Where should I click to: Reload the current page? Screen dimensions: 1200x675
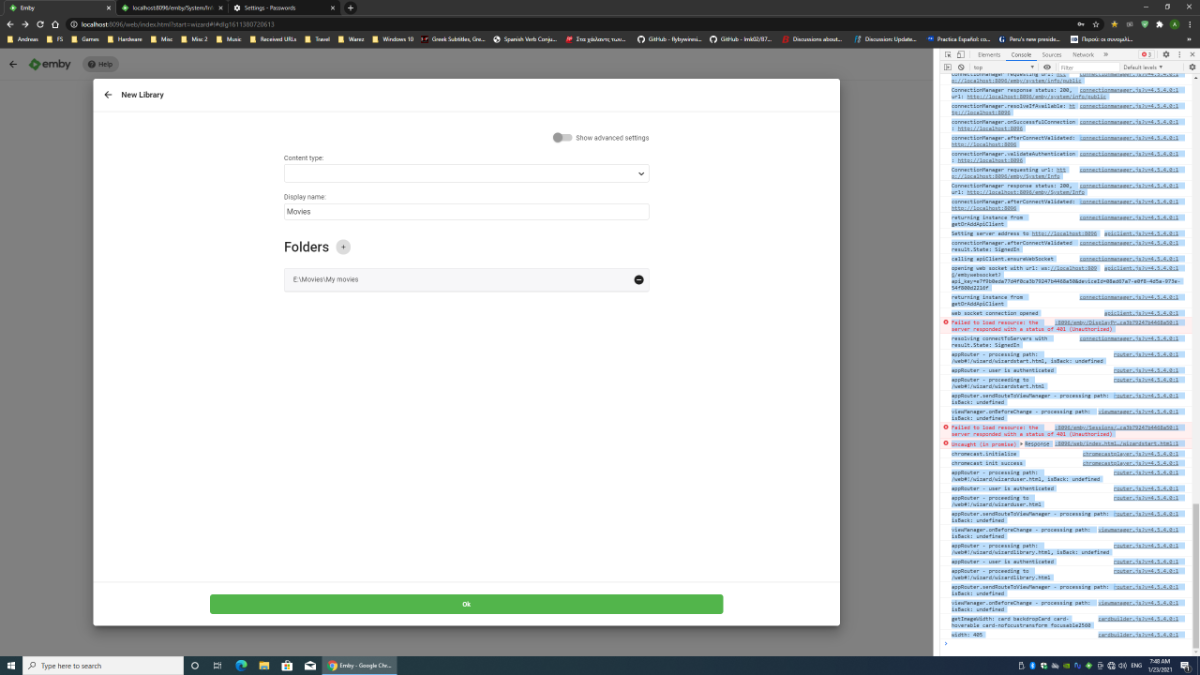tap(42, 24)
